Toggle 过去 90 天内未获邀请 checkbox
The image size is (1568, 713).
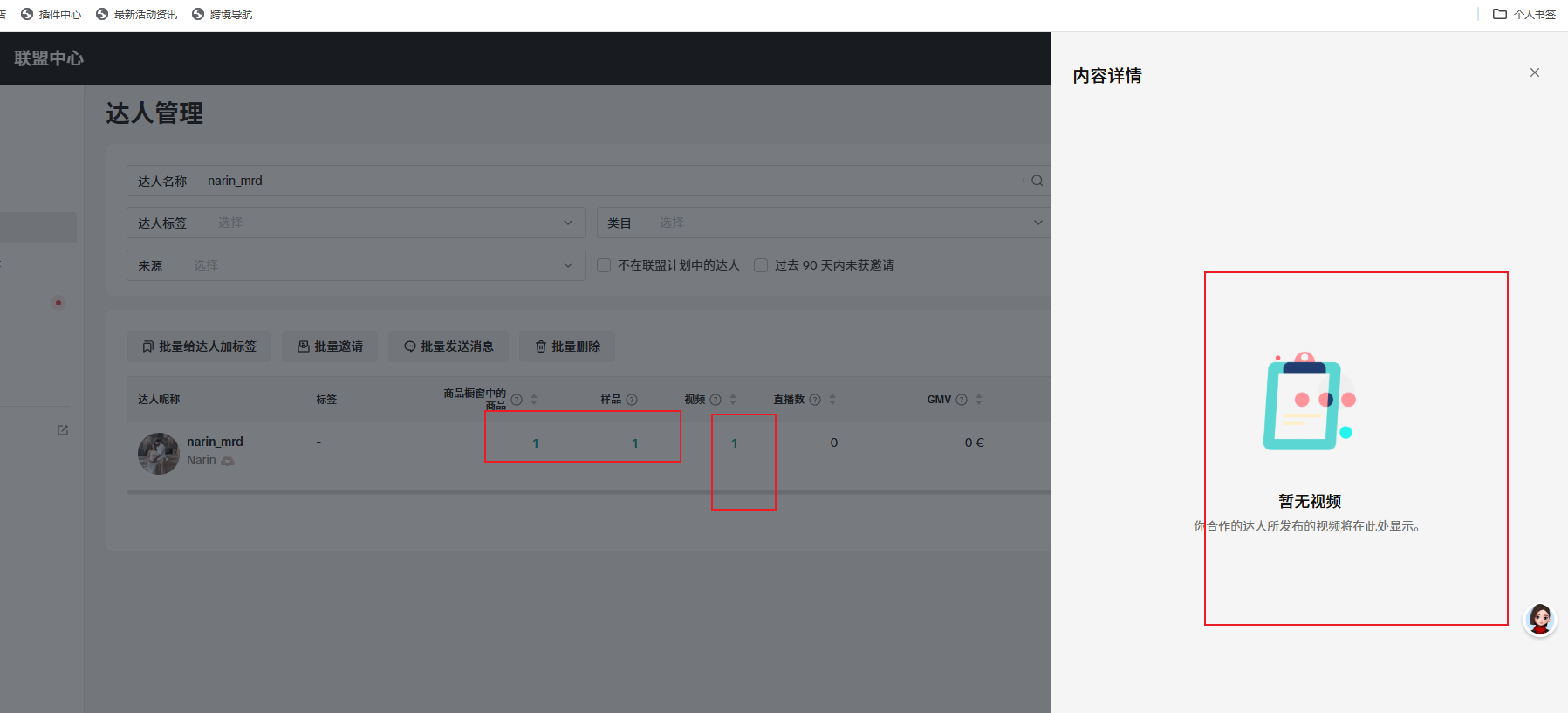[761, 265]
